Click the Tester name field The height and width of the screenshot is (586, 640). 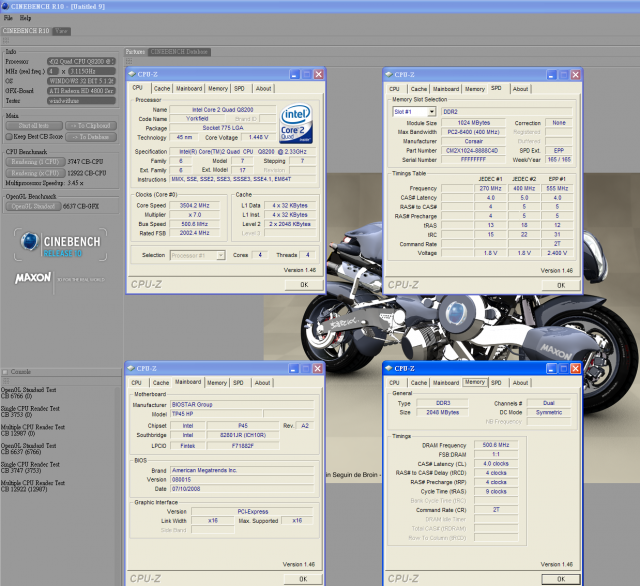(81, 101)
